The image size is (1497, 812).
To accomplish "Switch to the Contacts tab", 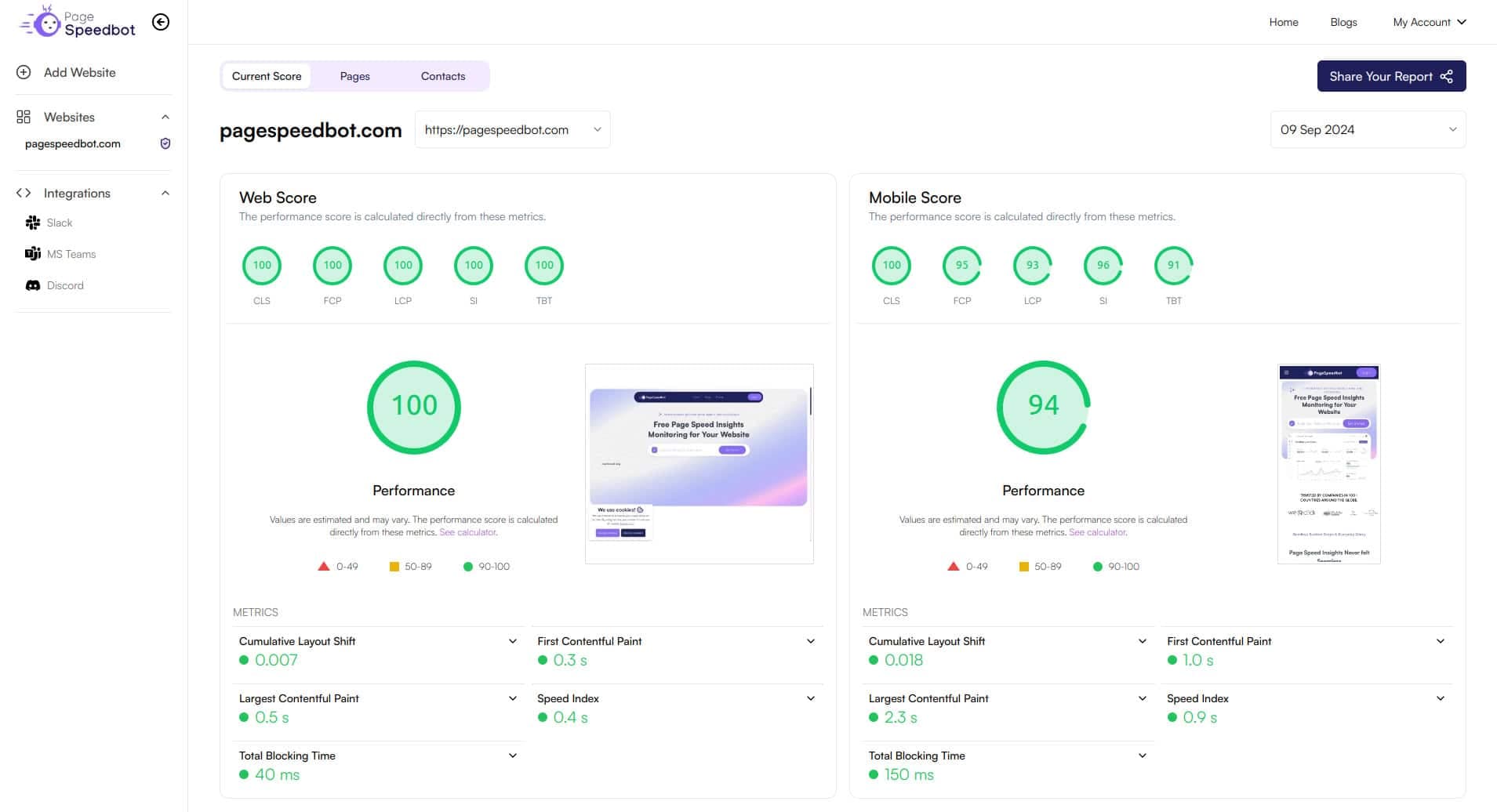I will (x=443, y=76).
